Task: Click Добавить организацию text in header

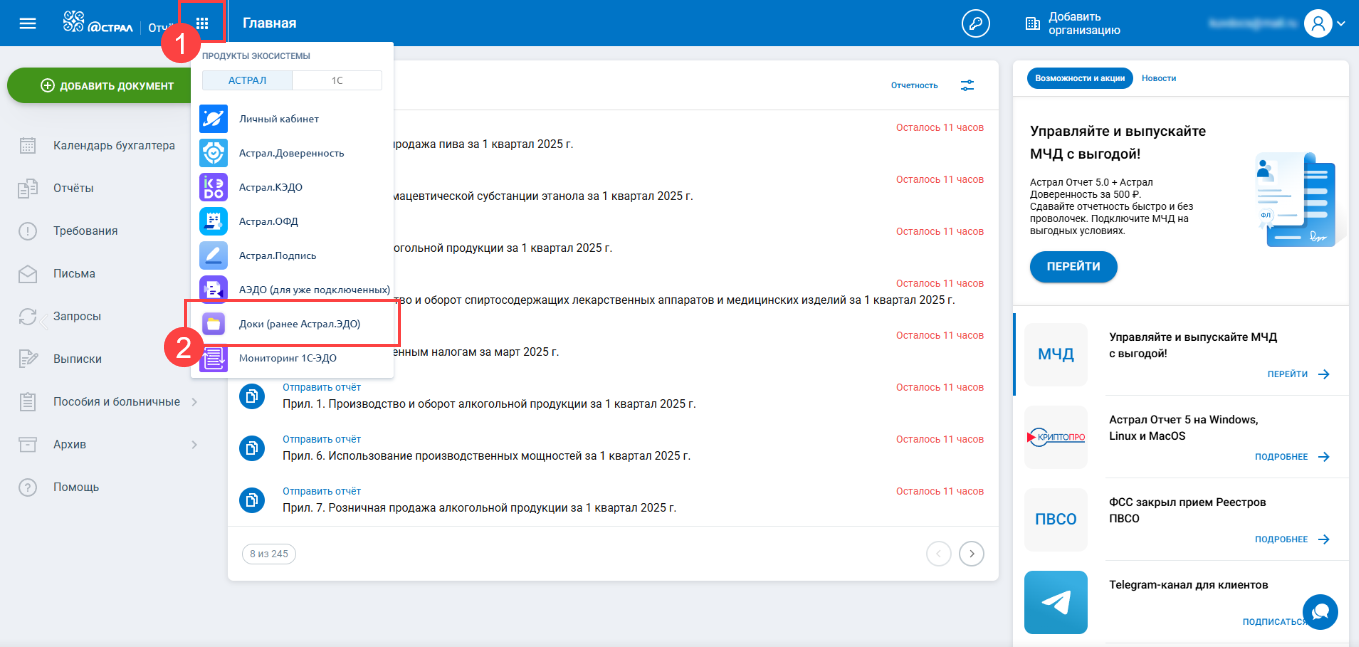Action: coord(1085,23)
